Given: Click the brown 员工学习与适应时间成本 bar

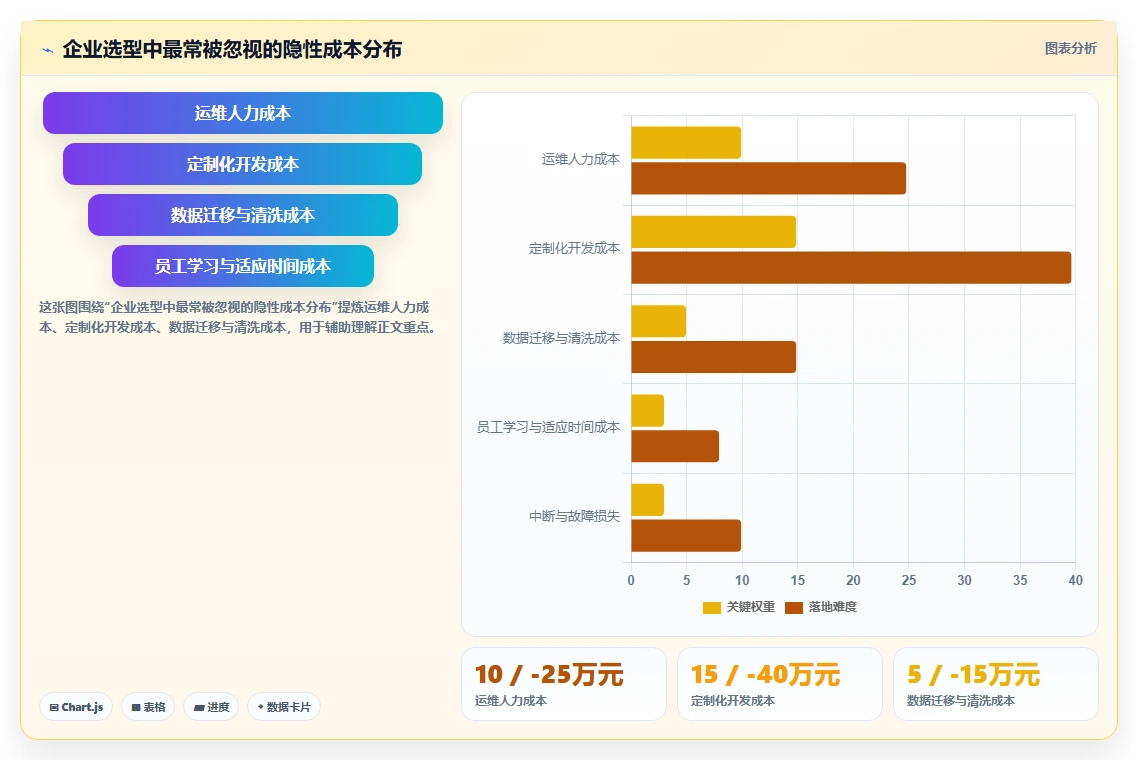Looking at the screenshot, I should [x=675, y=446].
